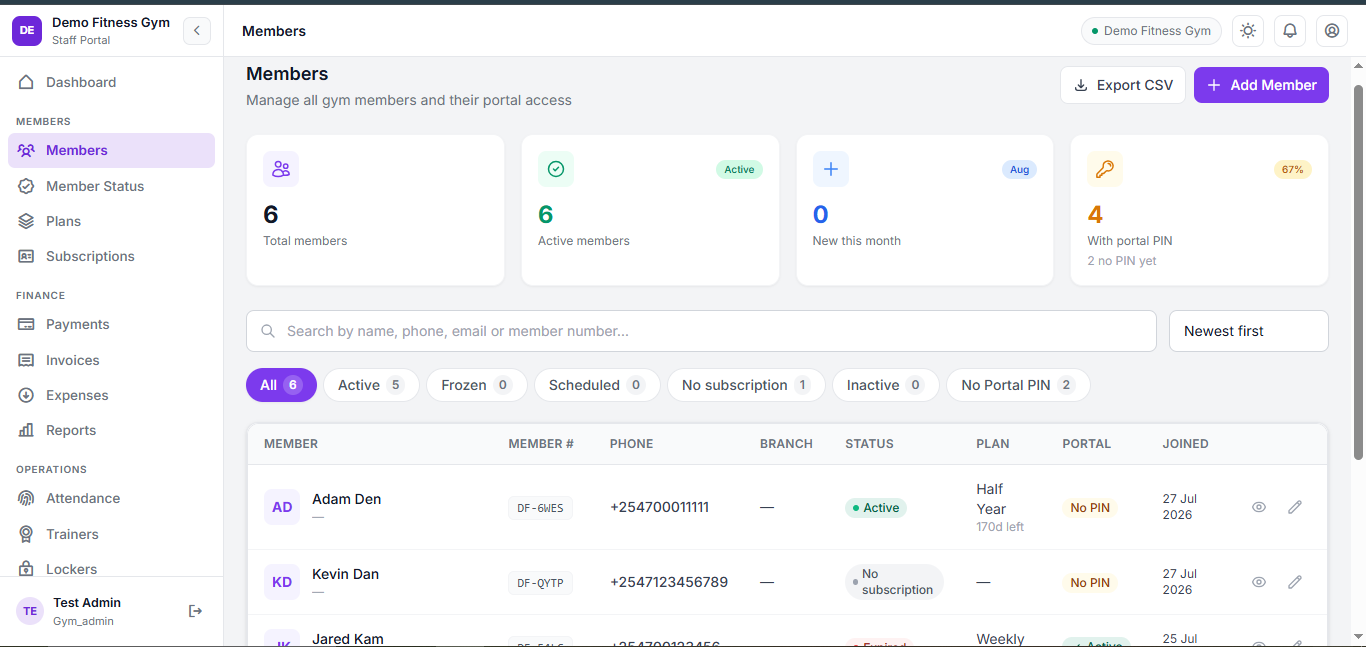Click the name Jared Kam
This screenshot has height=647, width=1366.
point(348,639)
